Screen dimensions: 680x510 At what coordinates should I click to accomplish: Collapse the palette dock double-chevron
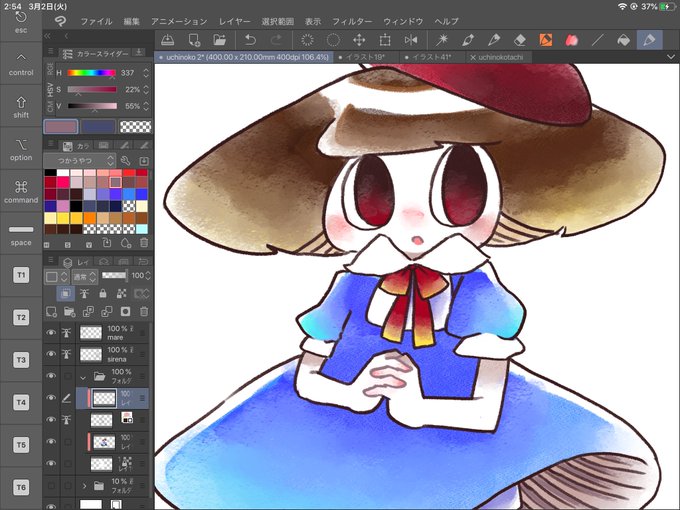pos(48,36)
